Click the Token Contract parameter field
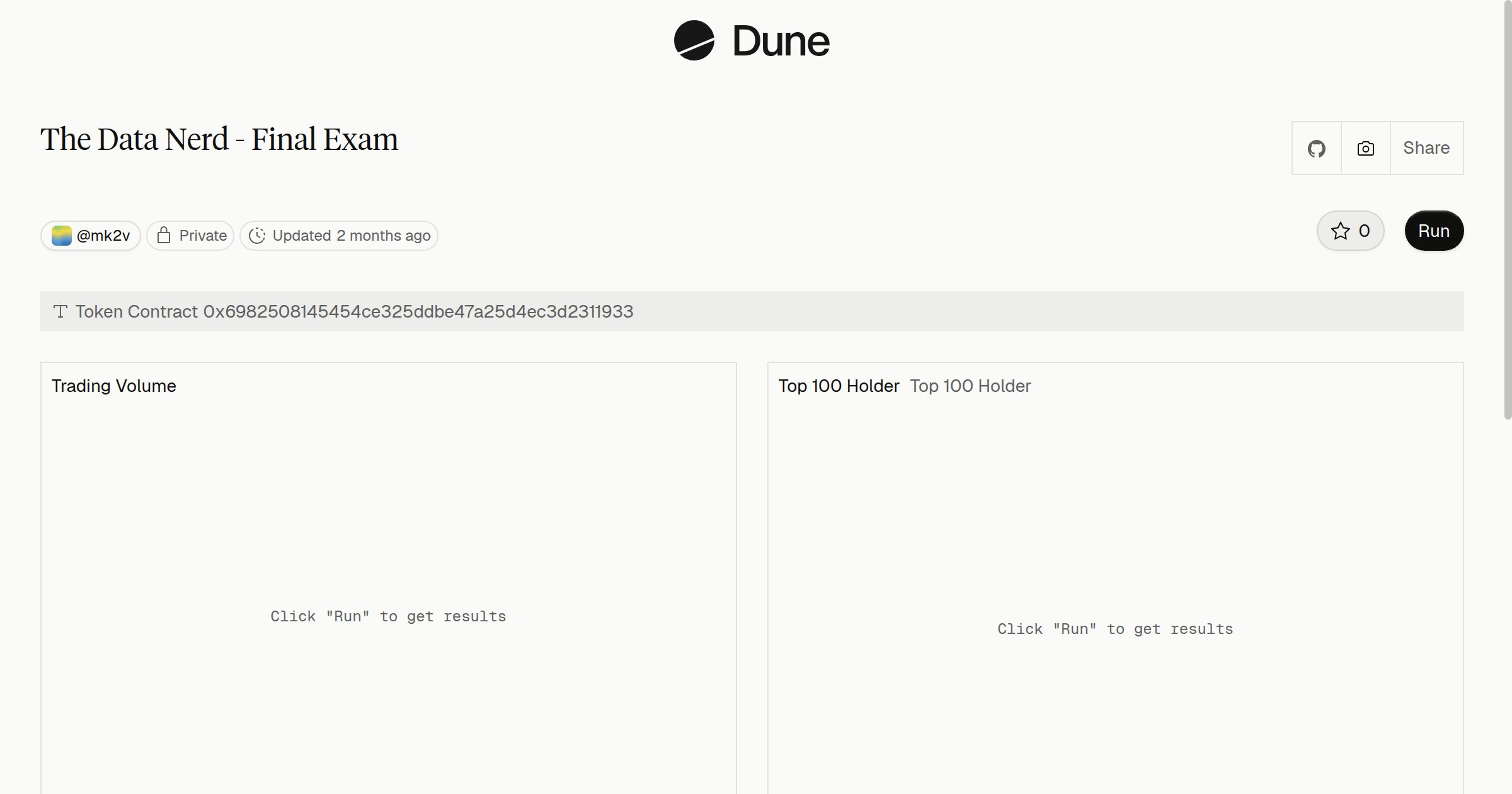Image resolution: width=1512 pixels, height=794 pixels. click(x=752, y=311)
